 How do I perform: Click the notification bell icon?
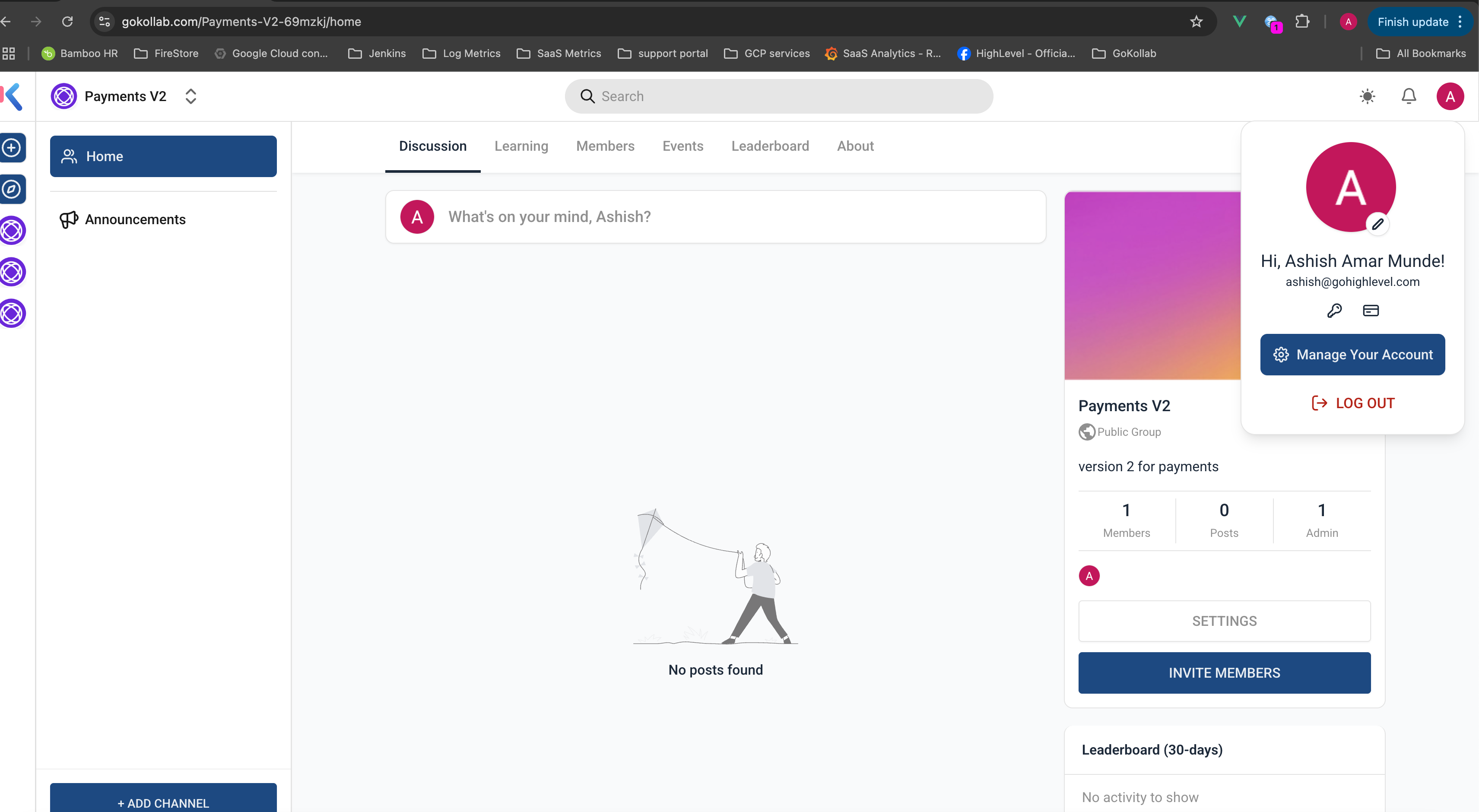[x=1409, y=96]
